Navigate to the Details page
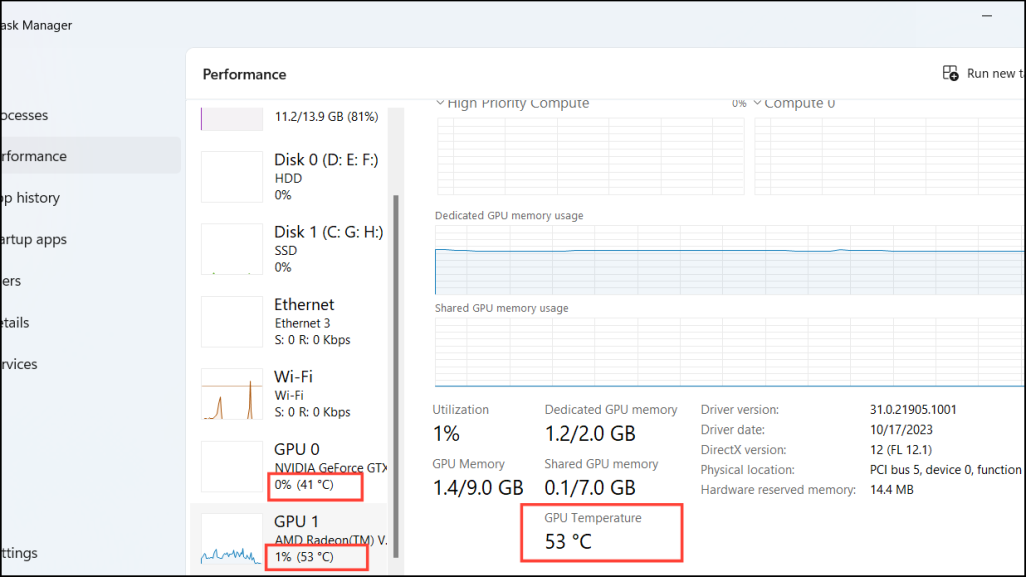 coord(15,323)
